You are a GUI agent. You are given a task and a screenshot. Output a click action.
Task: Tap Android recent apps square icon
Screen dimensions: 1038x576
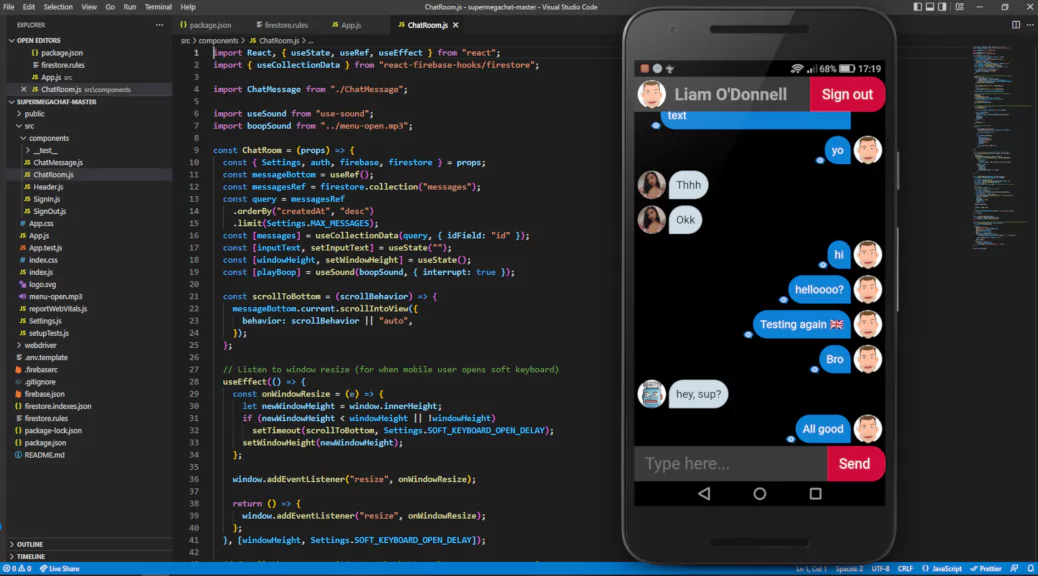click(x=816, y=494)
